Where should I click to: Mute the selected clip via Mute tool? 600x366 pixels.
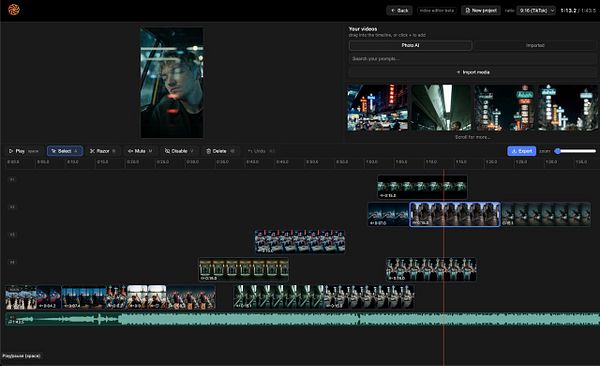coord(140,151)
